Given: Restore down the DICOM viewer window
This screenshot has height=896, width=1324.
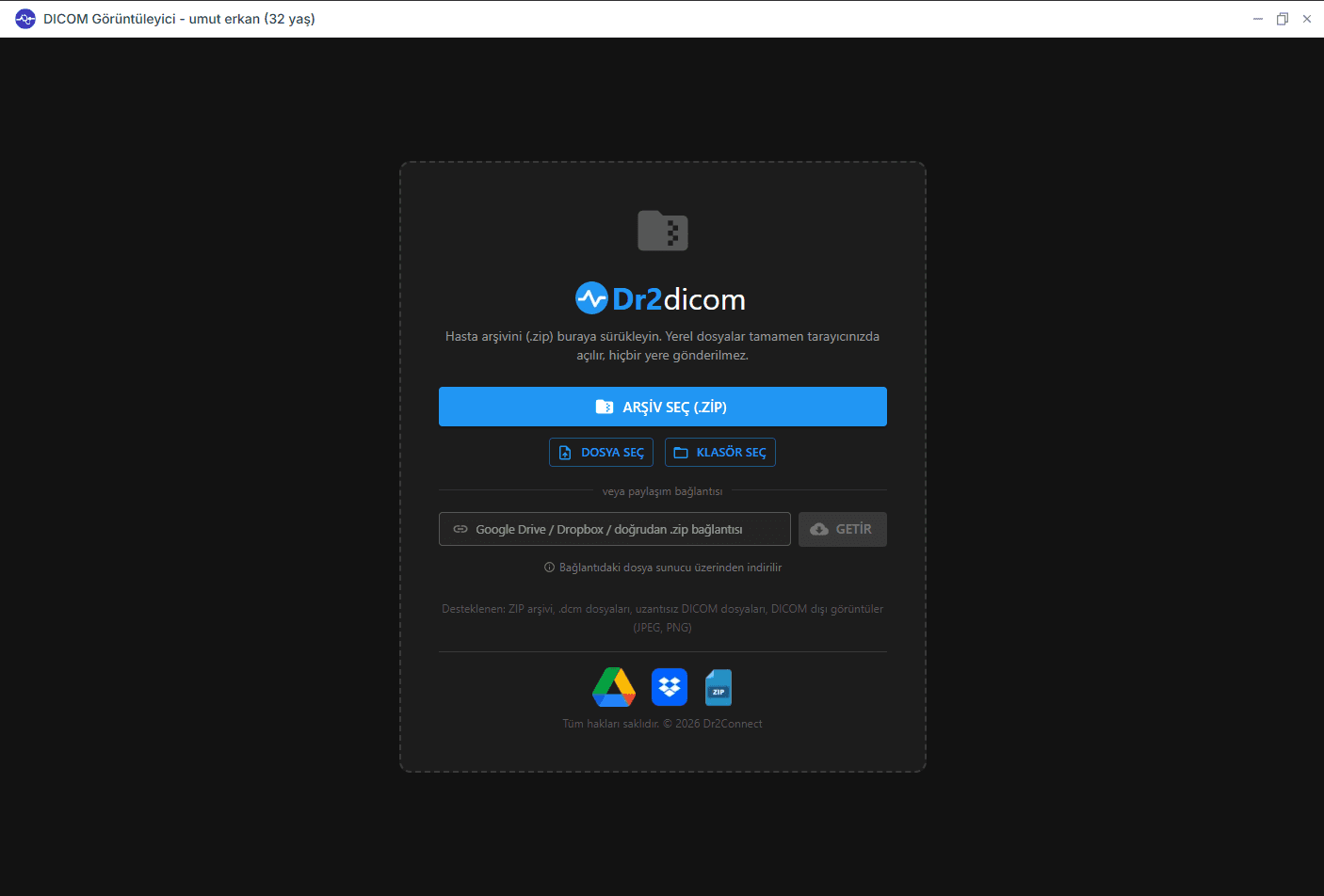Looking at the screenshot, I should (x=1283, y=19).
